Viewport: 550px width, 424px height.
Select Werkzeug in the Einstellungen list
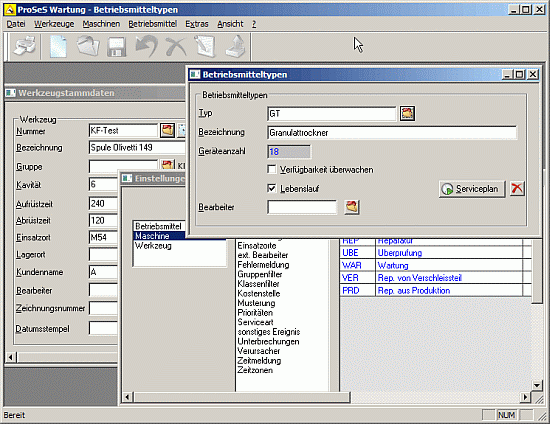(x=180, y=245)
